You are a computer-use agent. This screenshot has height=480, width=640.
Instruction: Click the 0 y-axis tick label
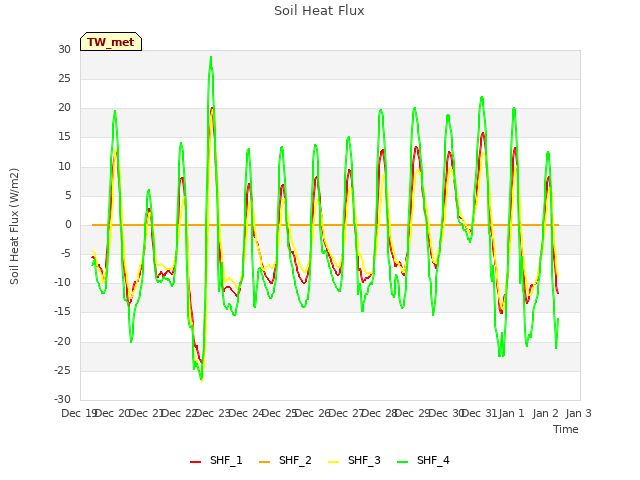[68, 224]
